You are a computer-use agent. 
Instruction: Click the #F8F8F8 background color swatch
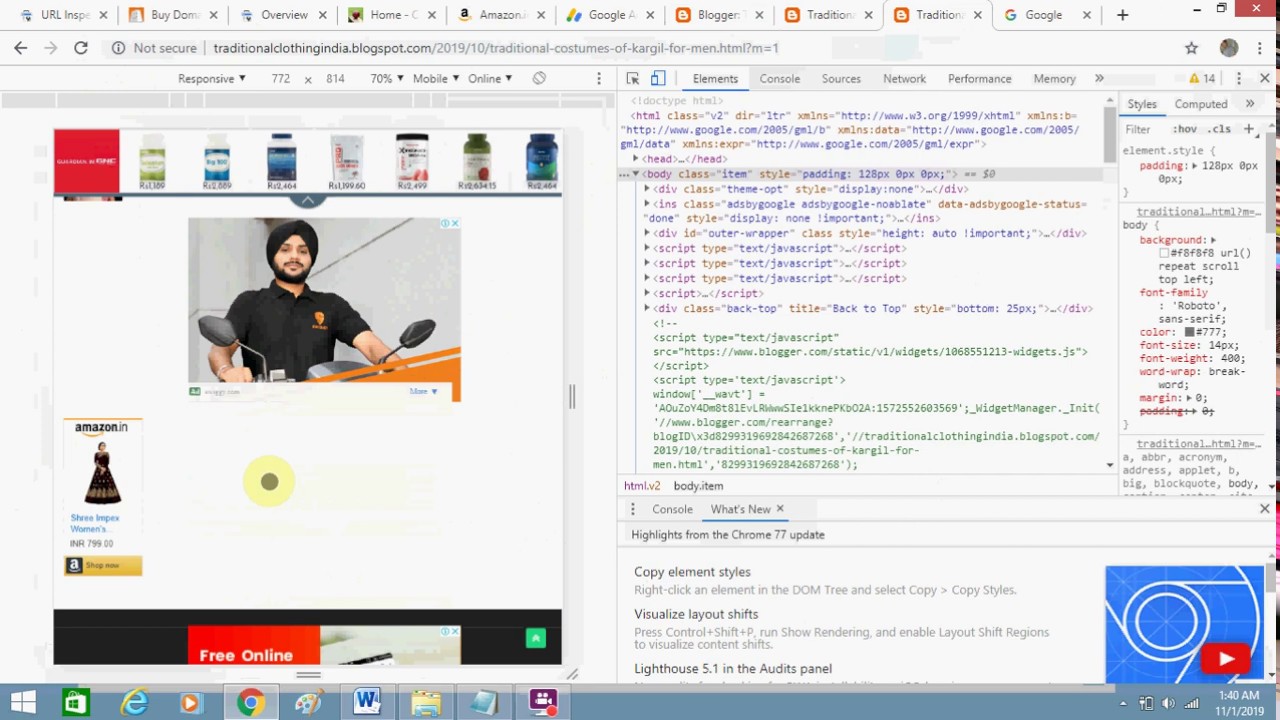[1164, 253]
